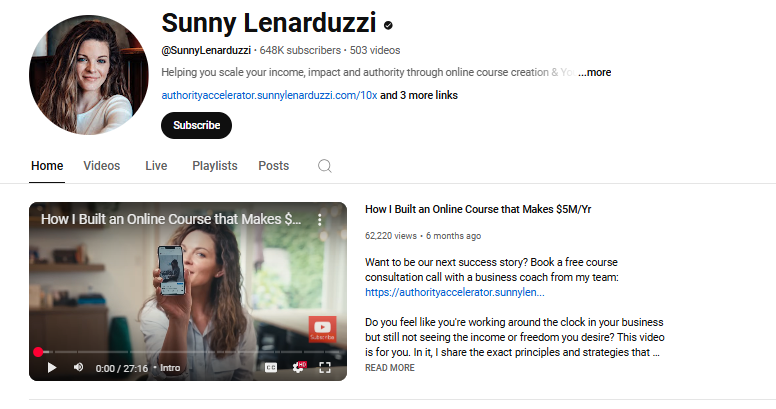Open the Videos tab
Screen dimensions: 776x409
coord(101,166)
